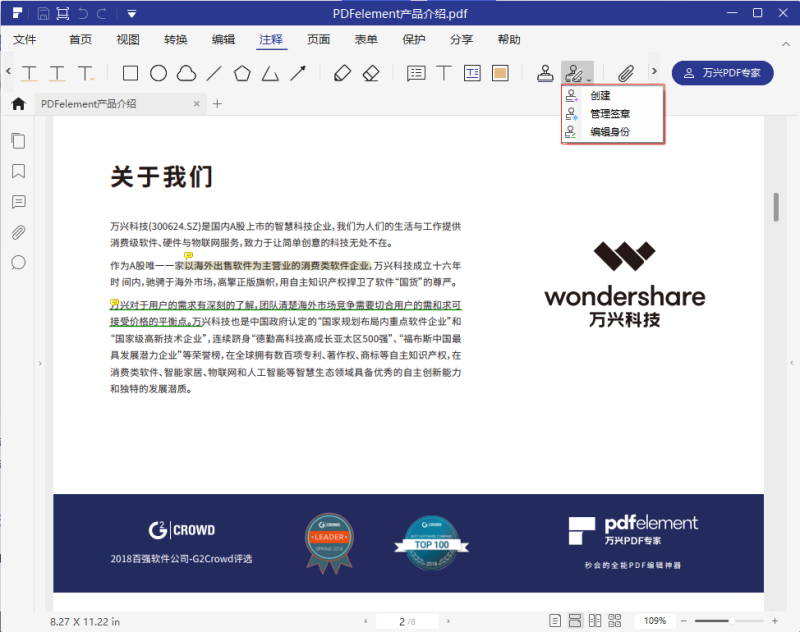Open the sticky note comment tool
The image size is (800, 632).
(416, 72)
